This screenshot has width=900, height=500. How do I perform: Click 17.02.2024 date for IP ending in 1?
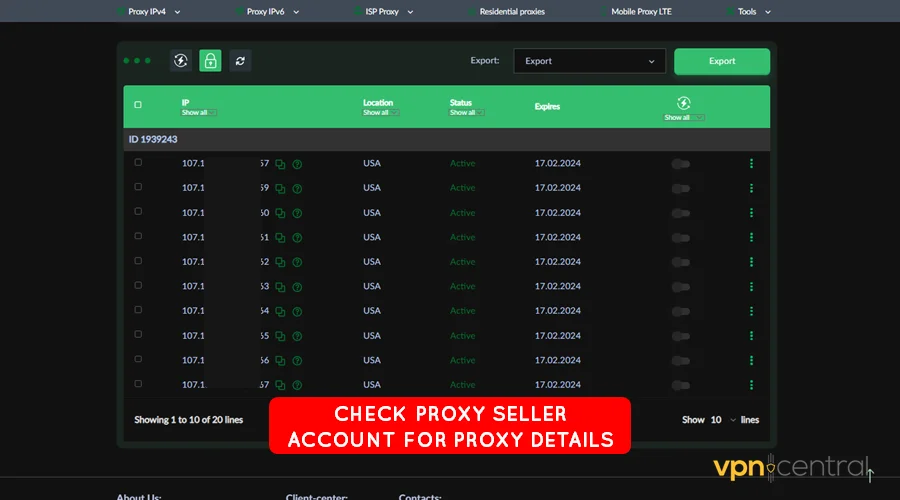pos(557,237)
